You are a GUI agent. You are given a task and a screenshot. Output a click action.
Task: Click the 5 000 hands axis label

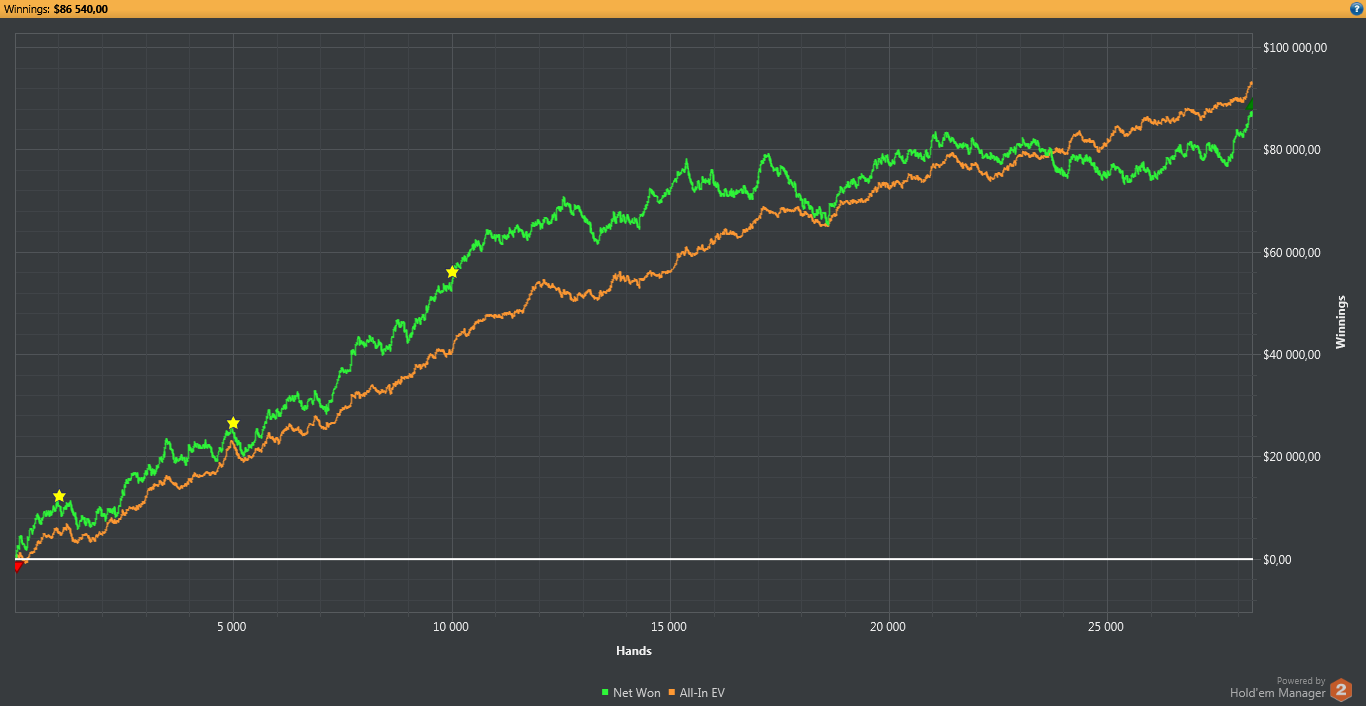click(x=232, y=627)
